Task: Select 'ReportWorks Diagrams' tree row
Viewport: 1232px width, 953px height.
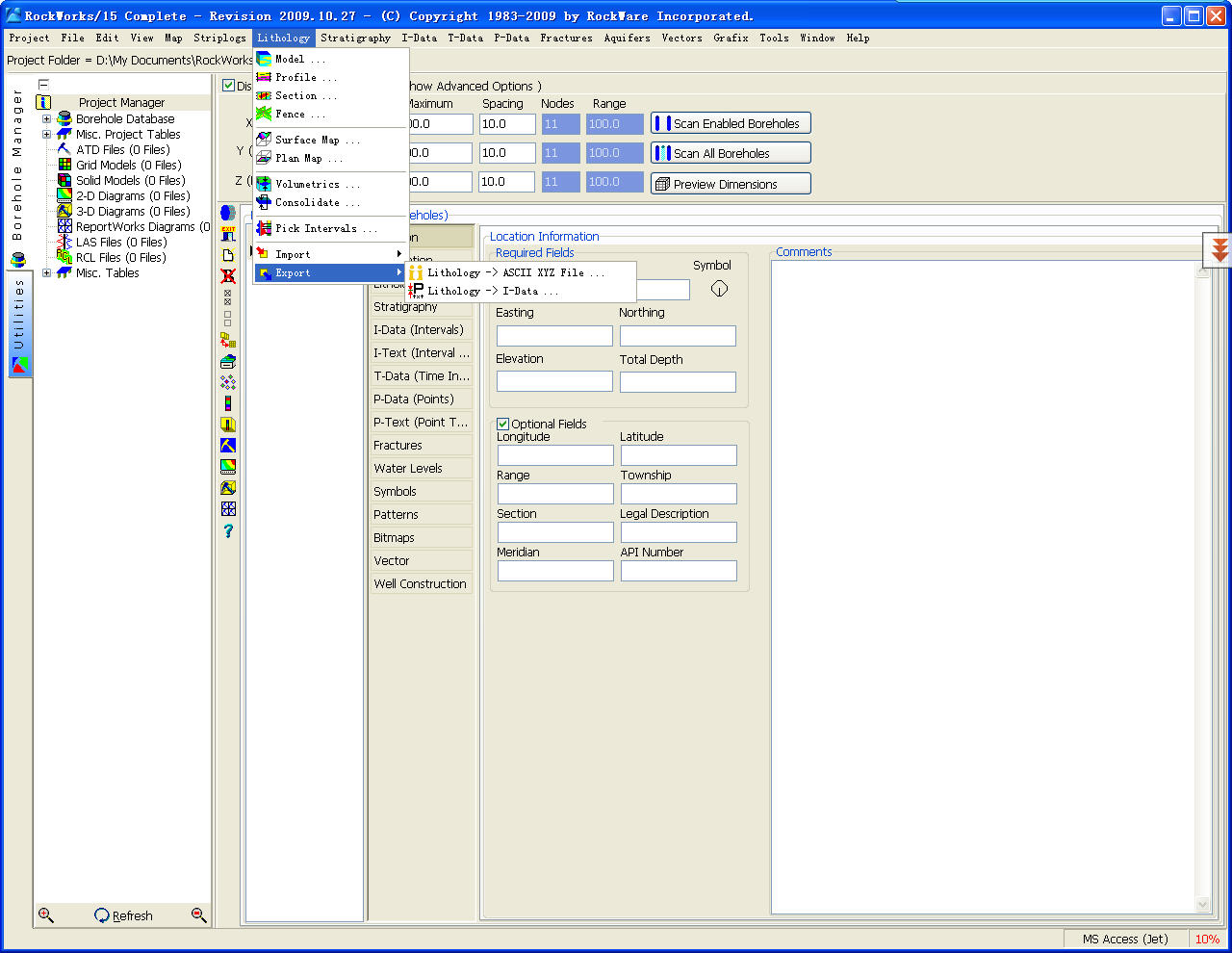Action: (x=134, y=227)
